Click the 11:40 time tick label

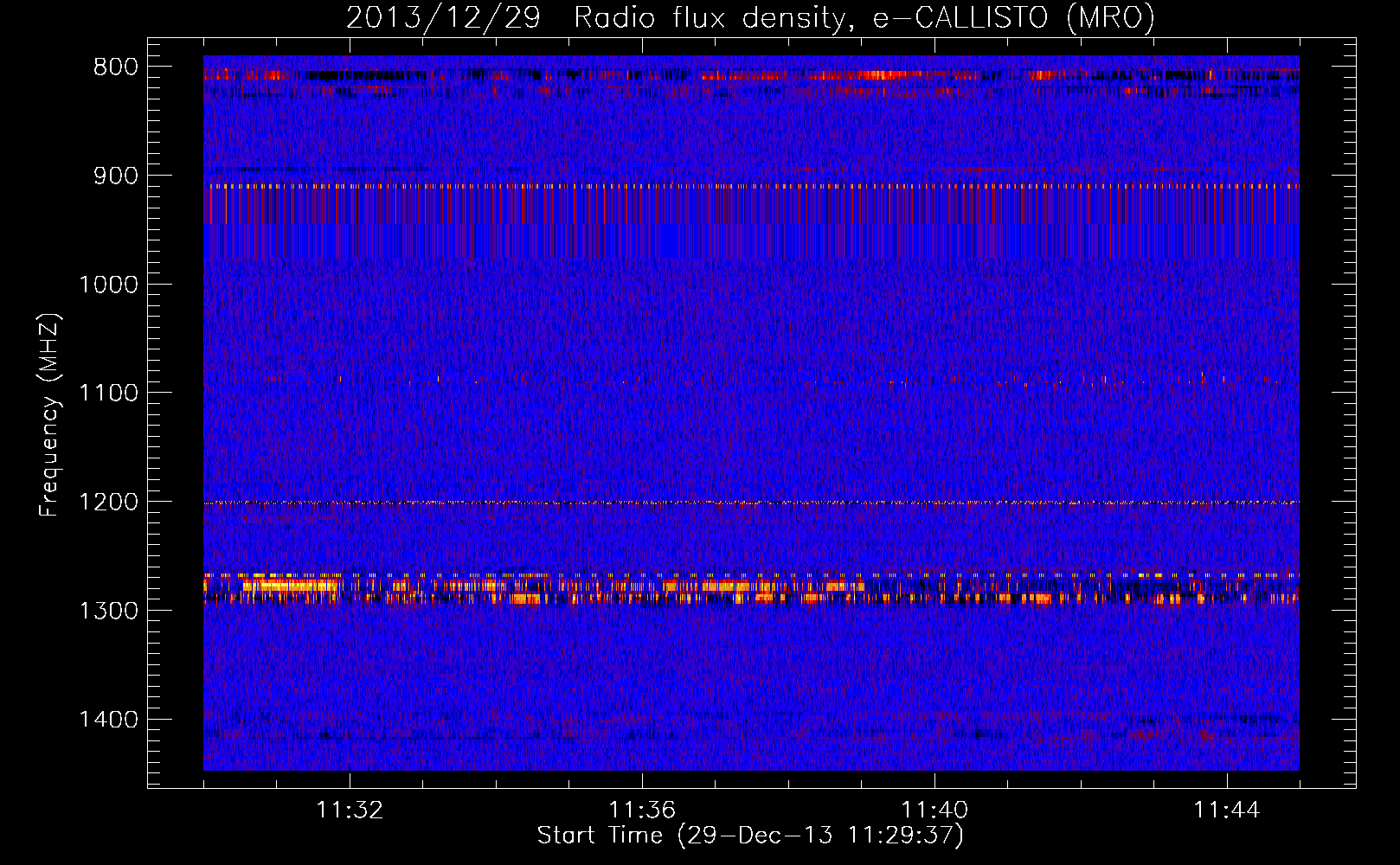pyautogui.click(x=934, y=811)
